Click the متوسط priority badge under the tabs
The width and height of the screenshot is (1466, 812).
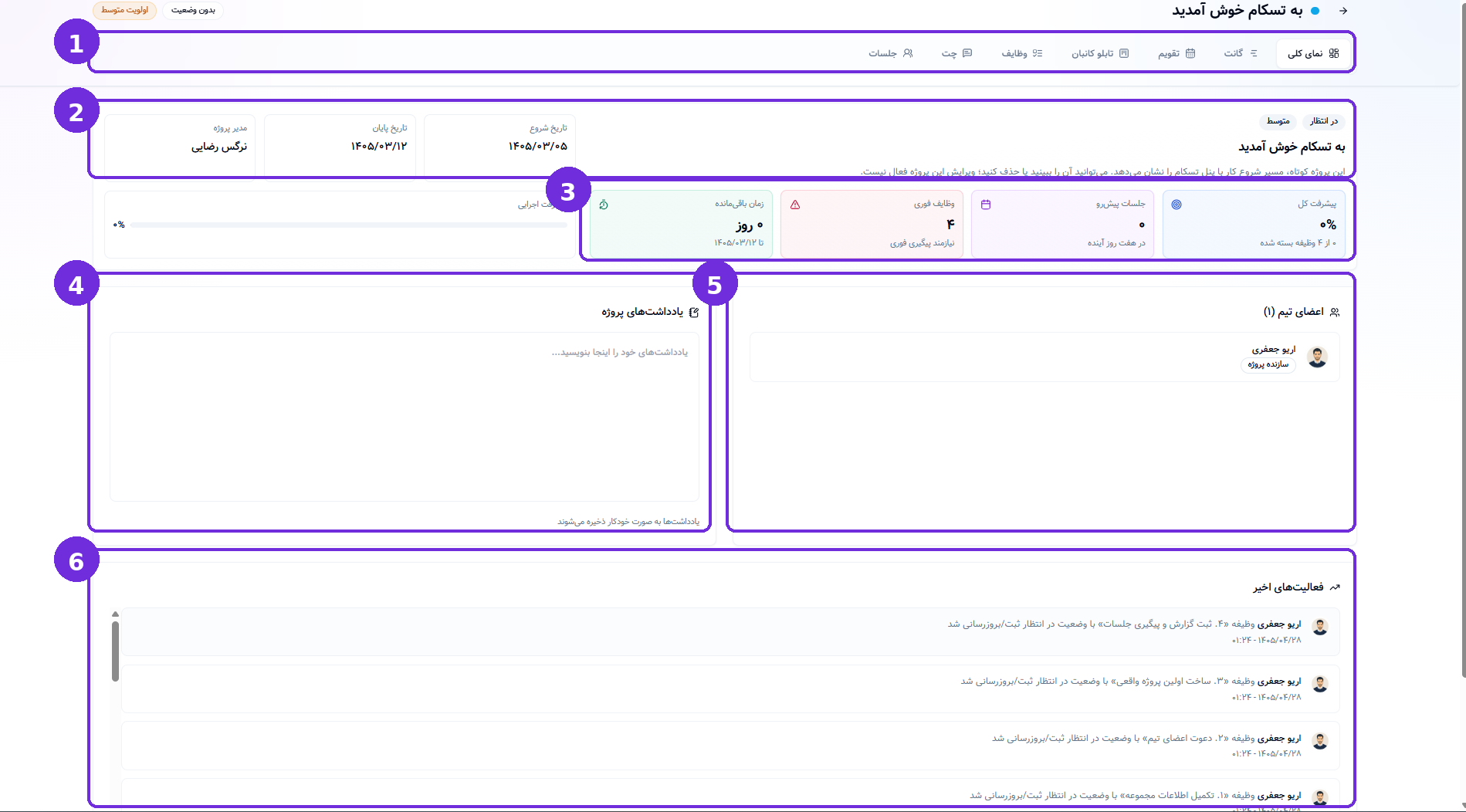1278,121
